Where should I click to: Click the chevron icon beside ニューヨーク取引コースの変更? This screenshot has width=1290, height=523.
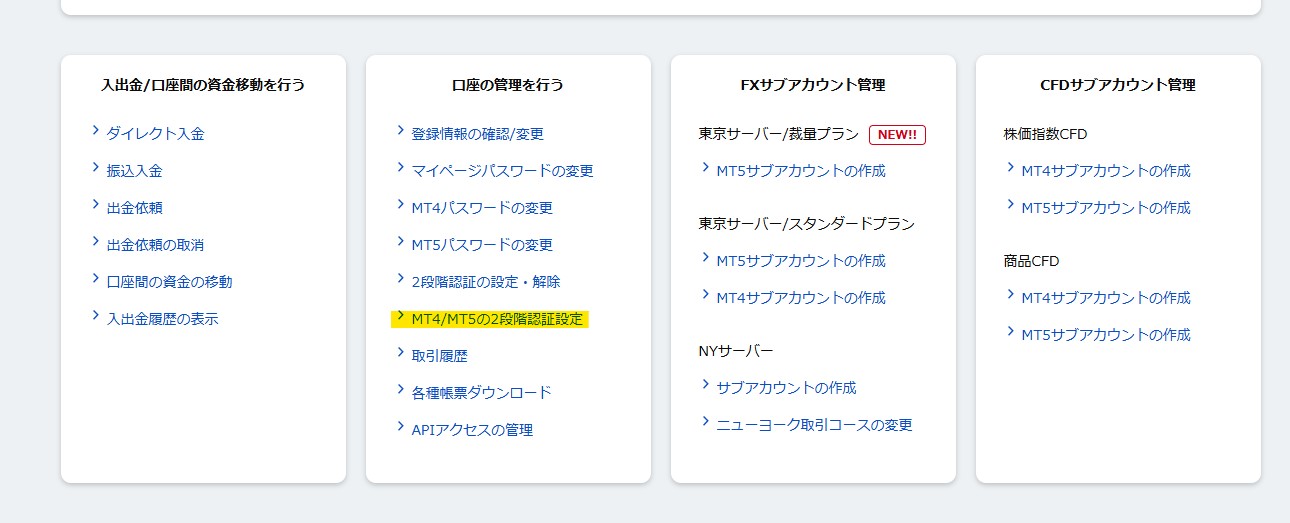coord(705,422)
